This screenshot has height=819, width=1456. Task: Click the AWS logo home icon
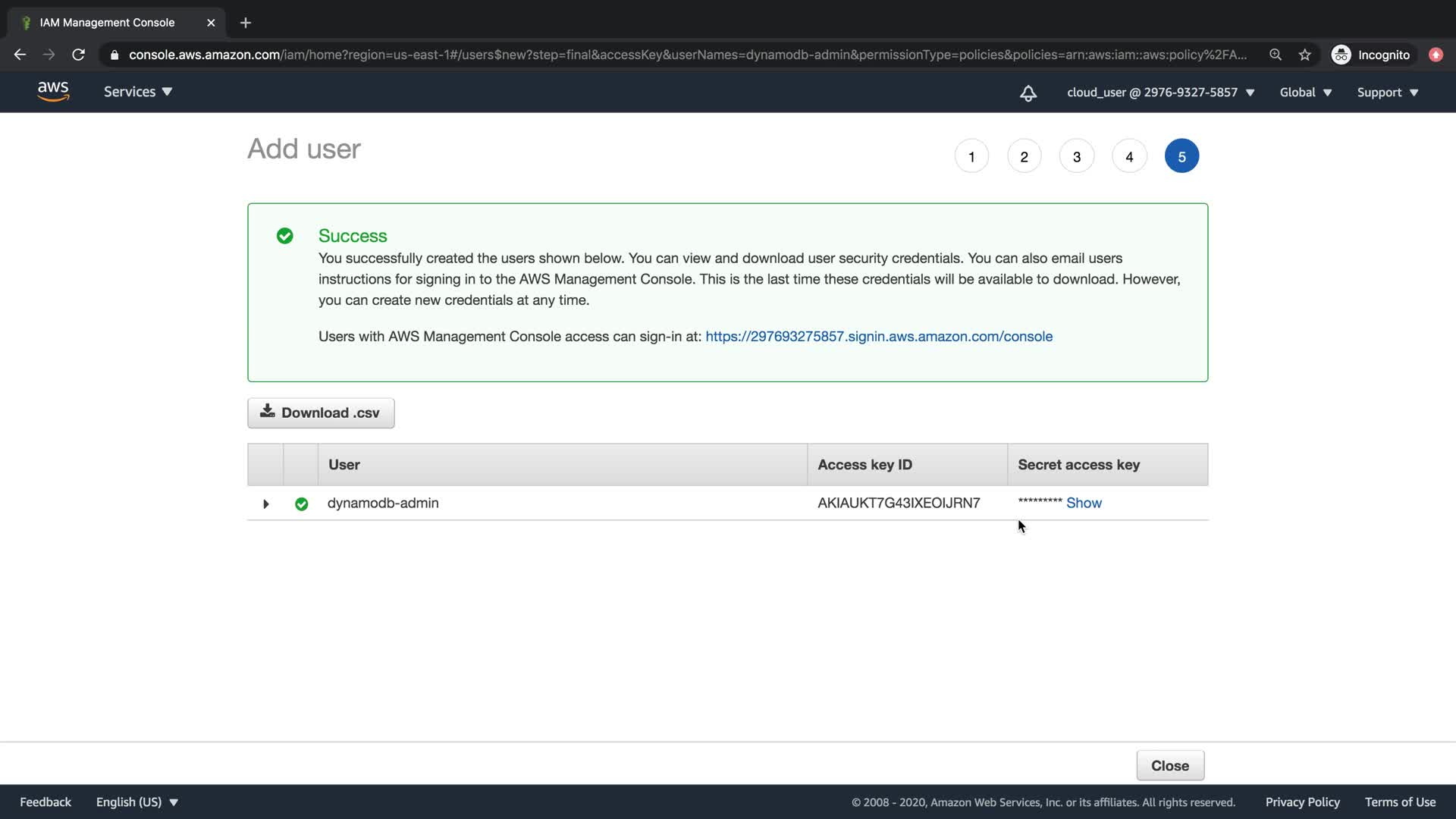tap(53, 92)
